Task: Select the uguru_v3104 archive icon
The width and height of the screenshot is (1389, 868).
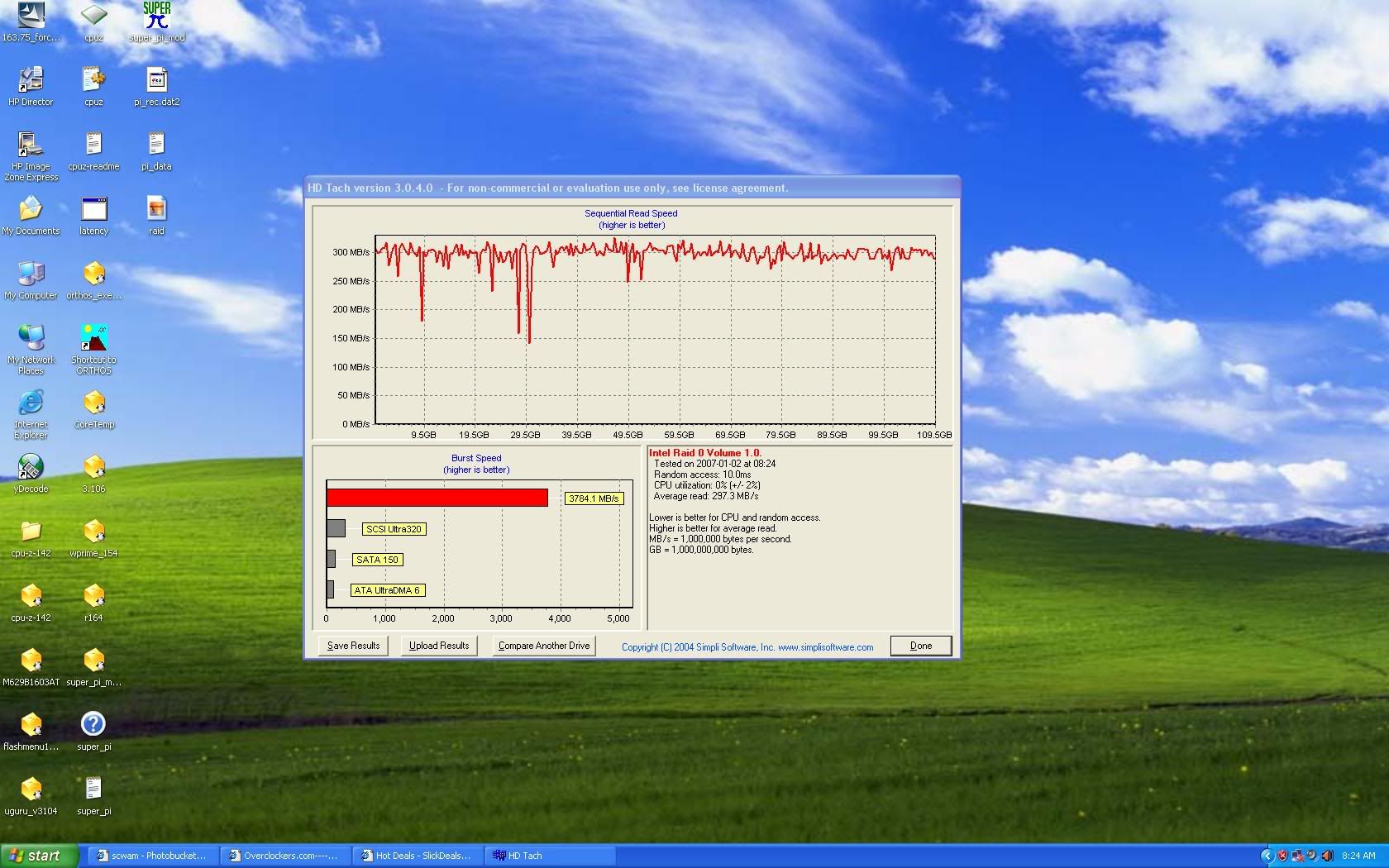Action: coord(31,795)
